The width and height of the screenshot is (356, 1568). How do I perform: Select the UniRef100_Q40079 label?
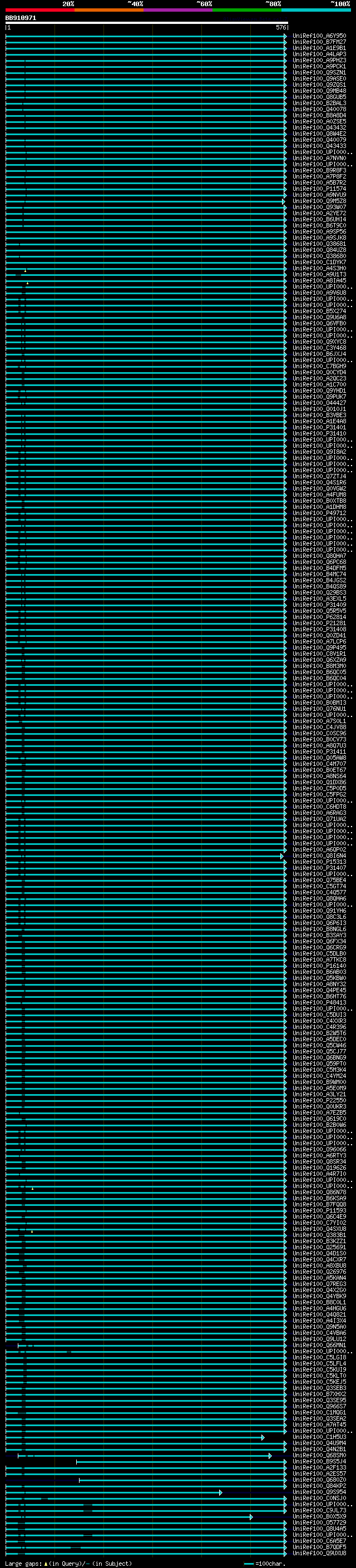point(319,140)
